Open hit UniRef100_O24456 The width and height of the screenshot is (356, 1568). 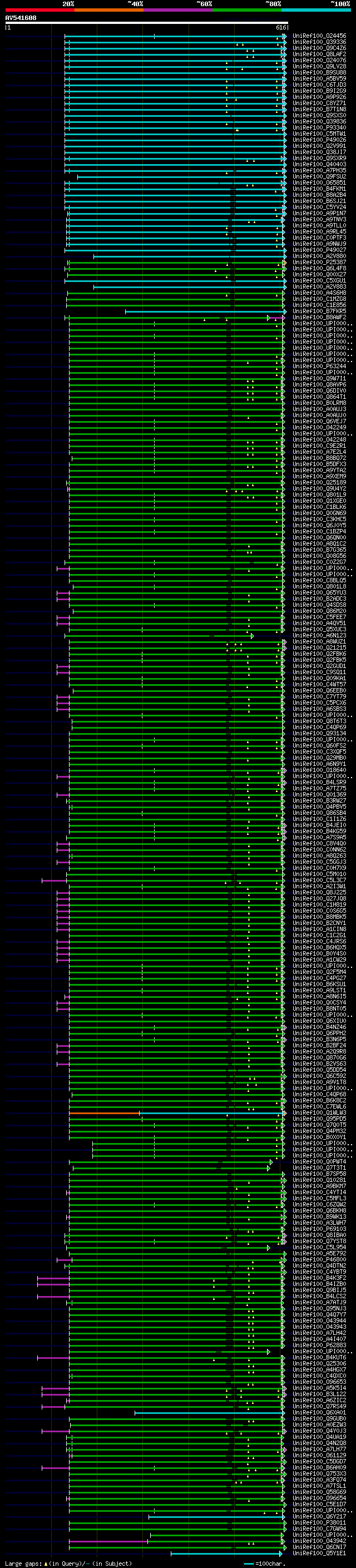click(319, 36)
